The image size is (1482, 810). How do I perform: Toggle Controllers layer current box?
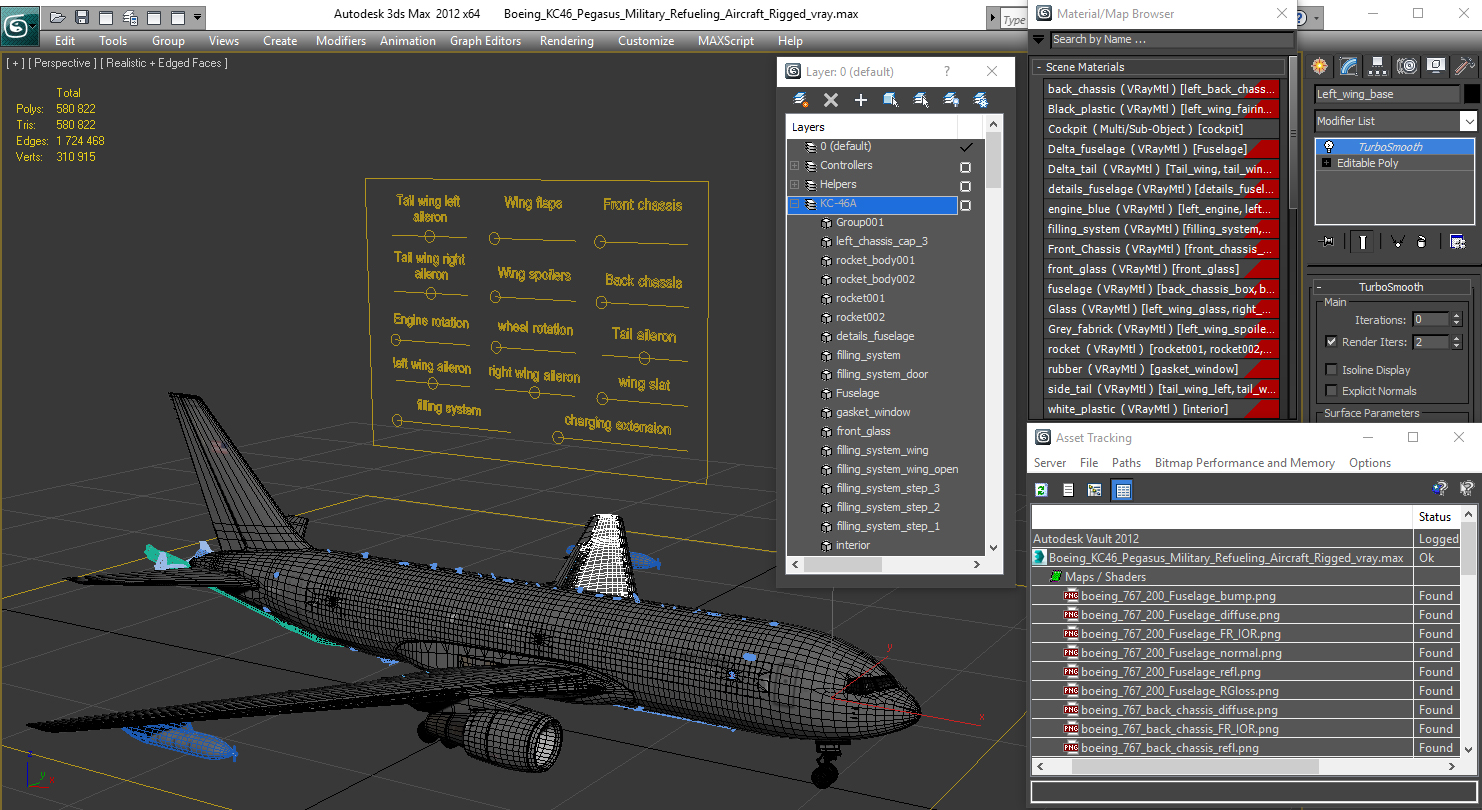tap(966, 167)
